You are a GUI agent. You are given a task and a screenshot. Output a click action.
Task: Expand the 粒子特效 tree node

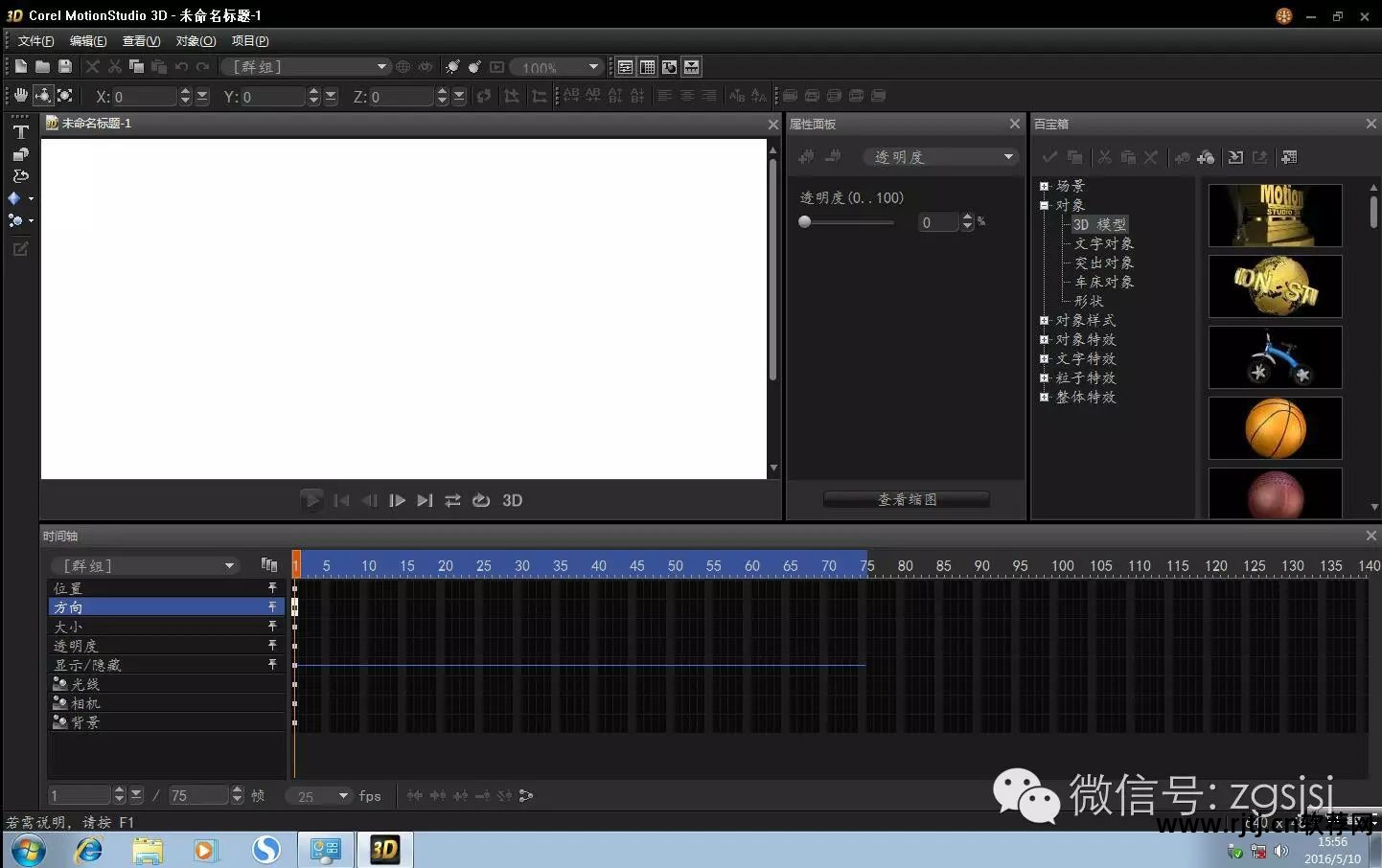(x=1045, y=377)
